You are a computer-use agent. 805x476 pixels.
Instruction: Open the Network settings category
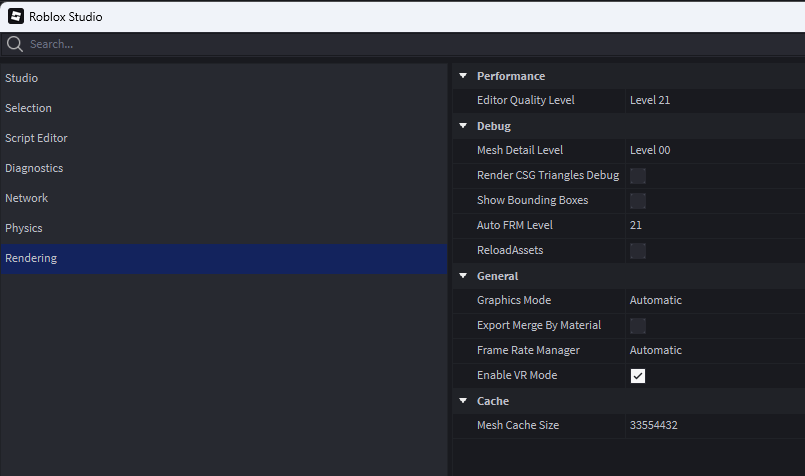pyautogui.click(x=224, y=198)
